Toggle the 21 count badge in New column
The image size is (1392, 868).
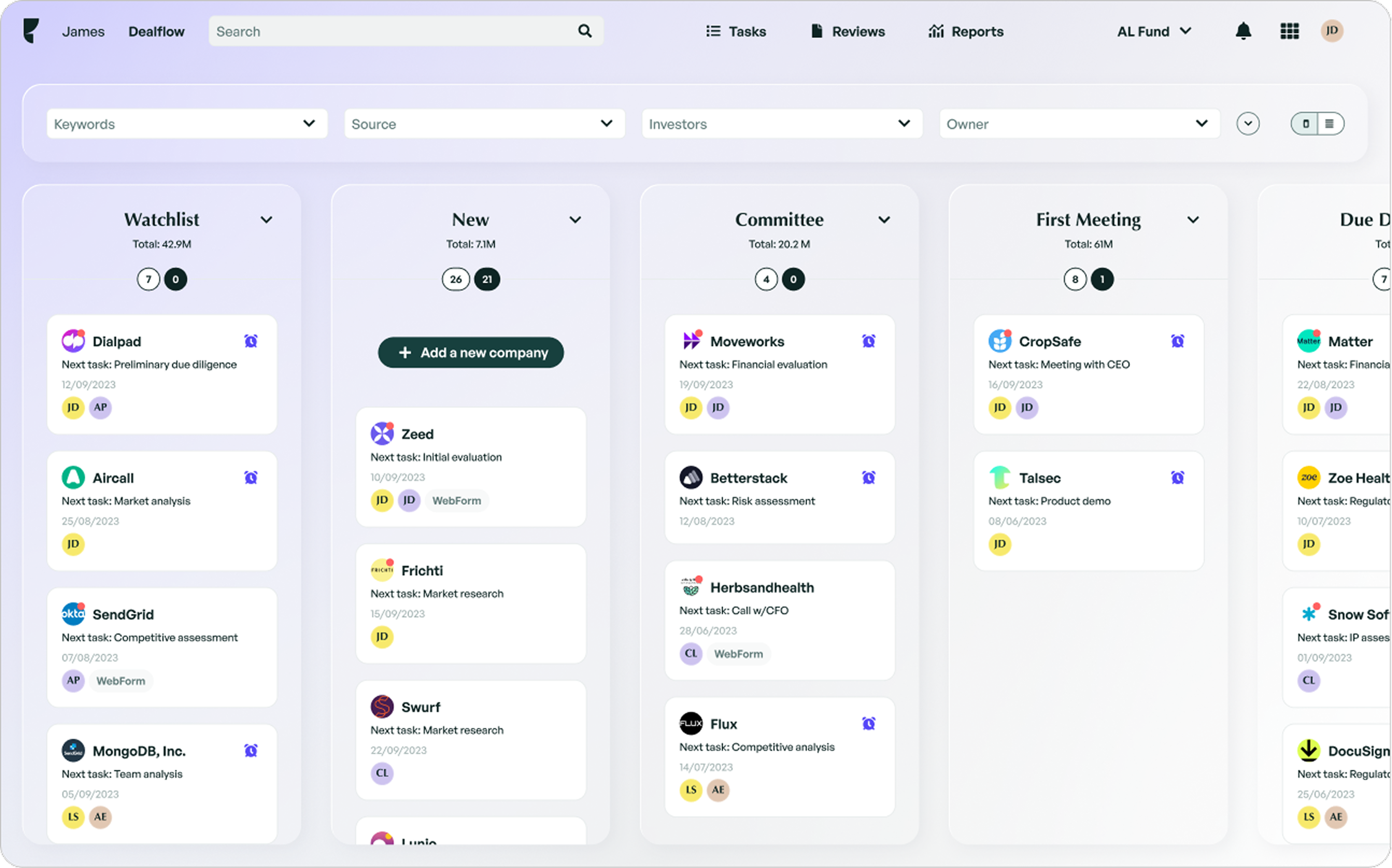(487, 280)
